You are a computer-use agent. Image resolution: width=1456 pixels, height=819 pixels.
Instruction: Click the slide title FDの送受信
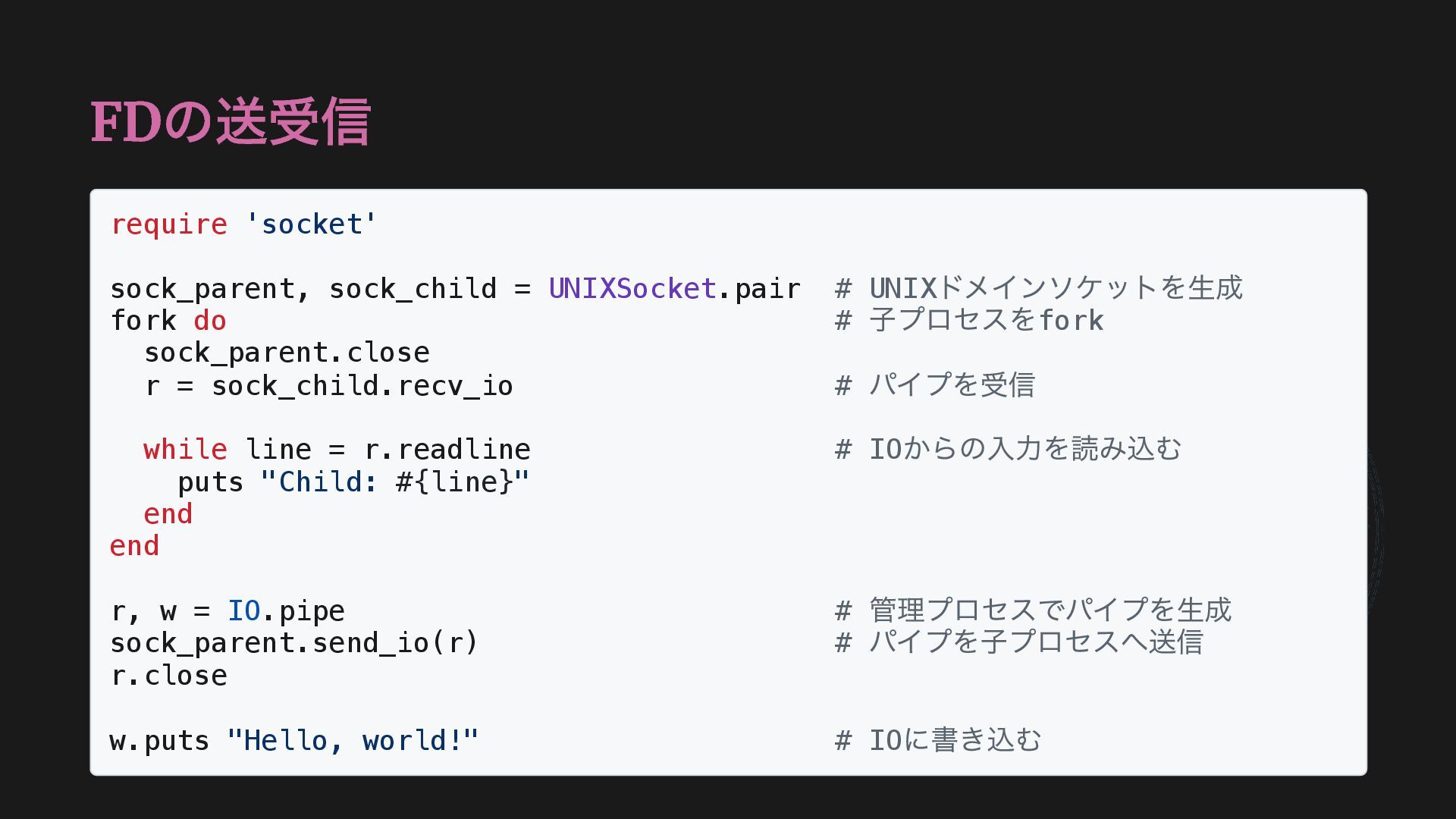click(x=231, y=121)
